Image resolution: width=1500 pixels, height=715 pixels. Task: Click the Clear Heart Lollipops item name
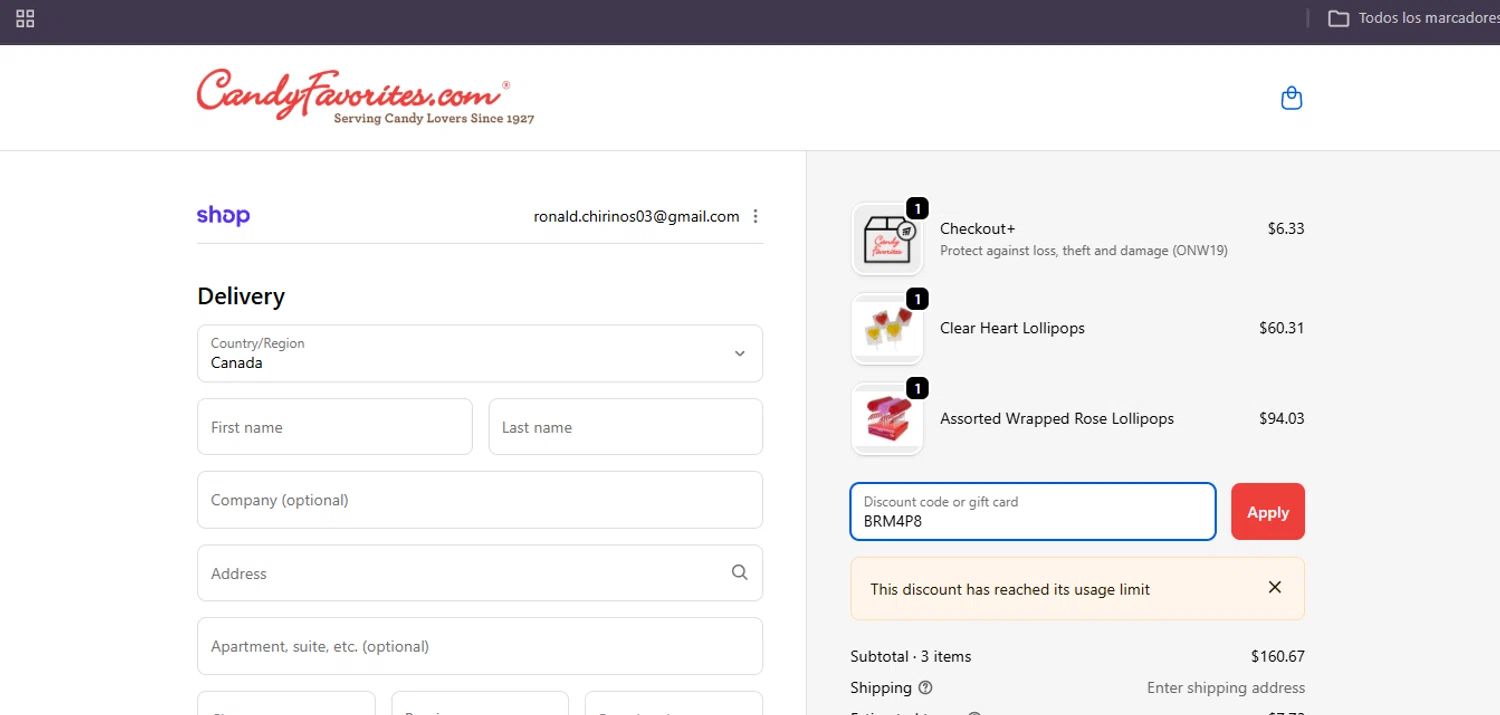tap(1012, 328)
